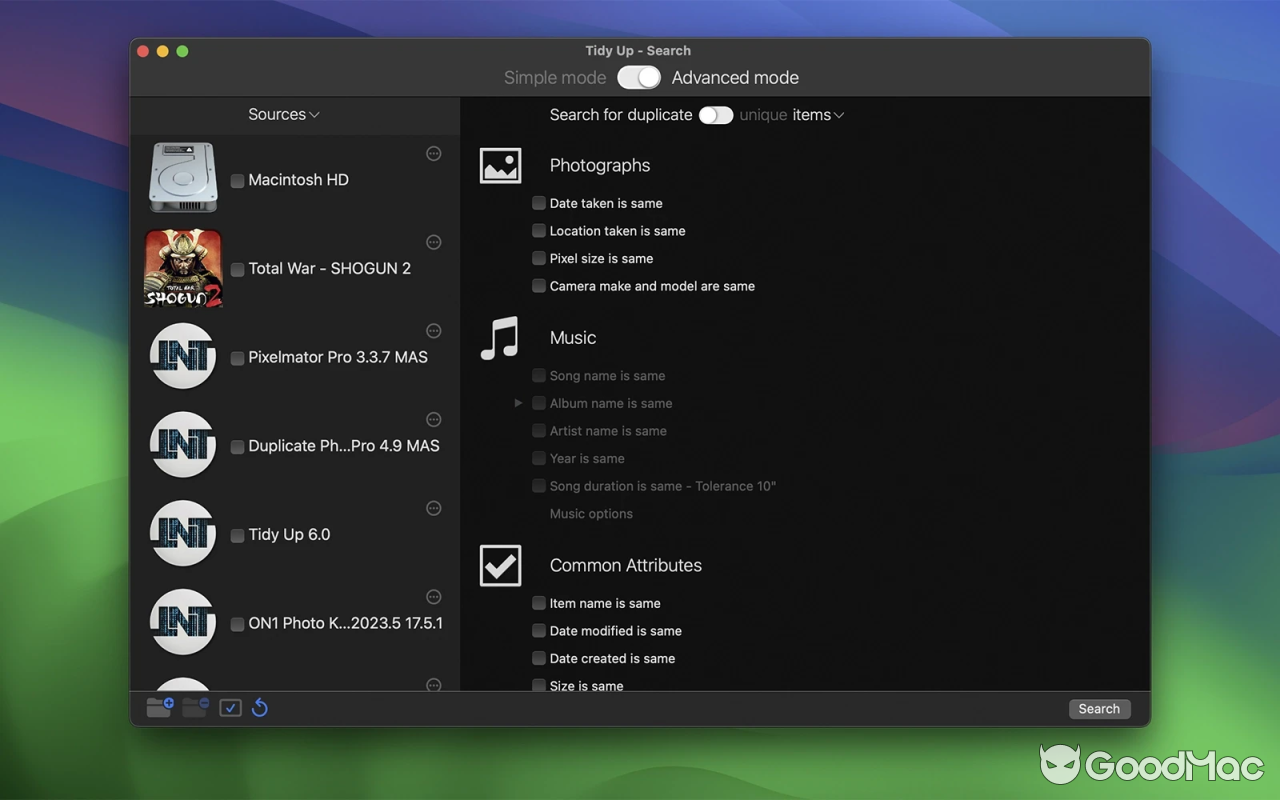The width and height of the screenshot is (1280, 800).
Task: Check Date modified is same
Action: pyautogui.click(x=538, y=631)
